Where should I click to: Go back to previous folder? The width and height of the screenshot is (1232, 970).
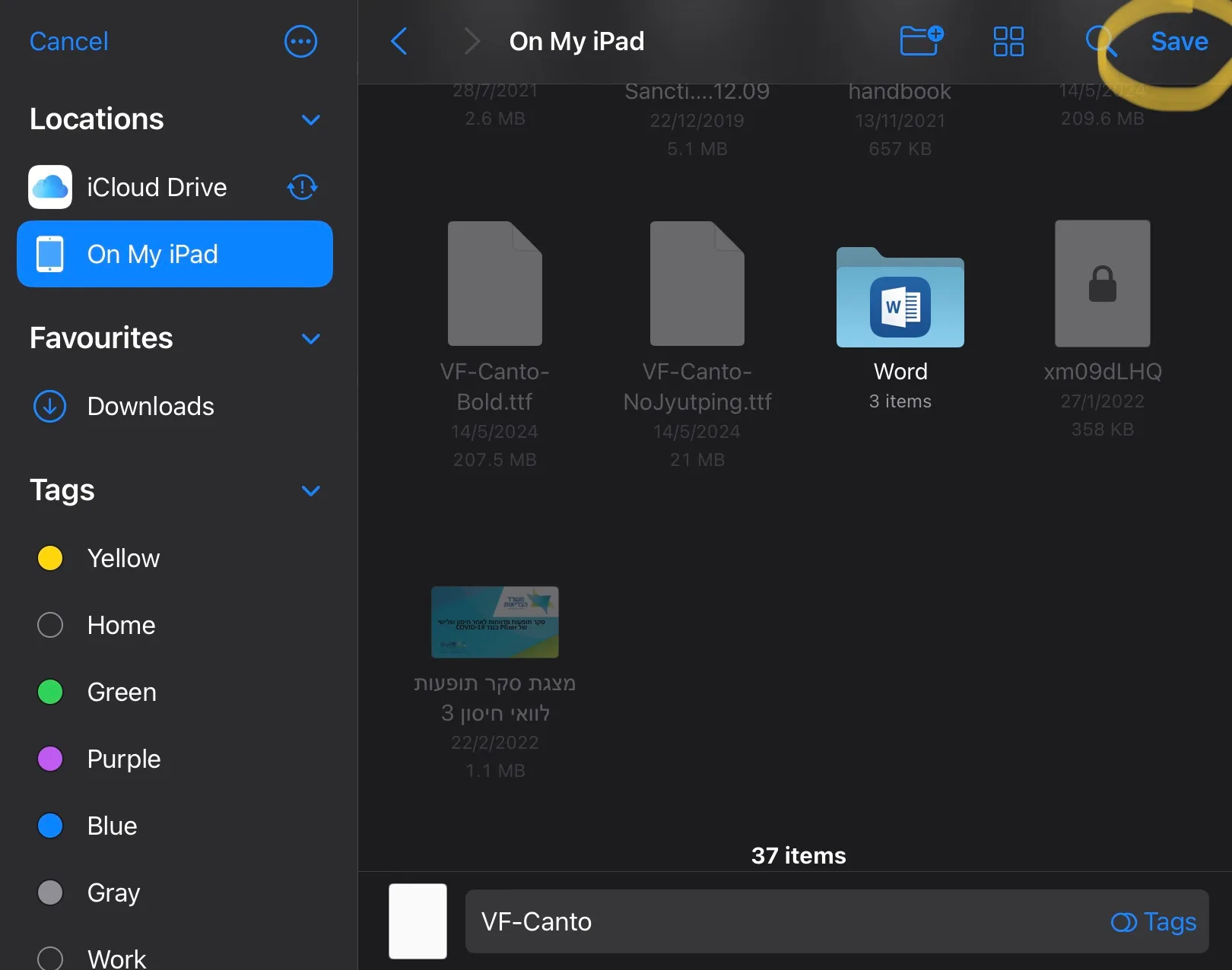tap(399, 41)
